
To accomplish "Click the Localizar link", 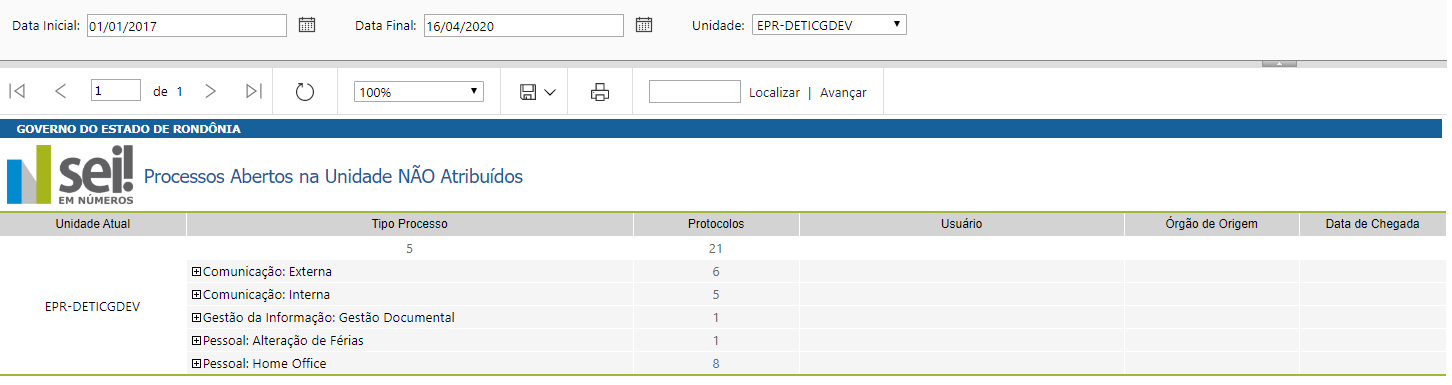I will (774, 92).
